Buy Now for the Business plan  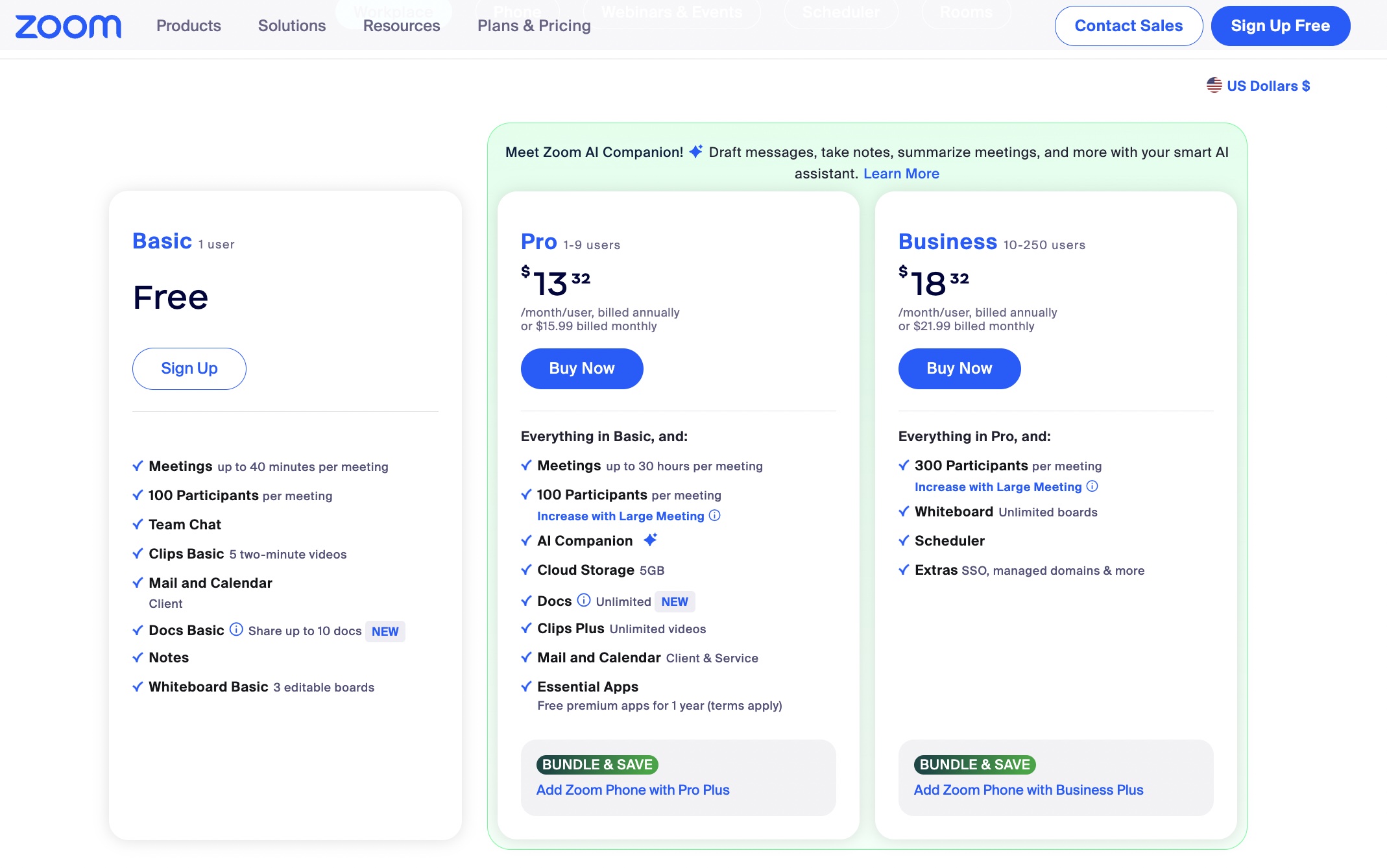pos(959,368)
